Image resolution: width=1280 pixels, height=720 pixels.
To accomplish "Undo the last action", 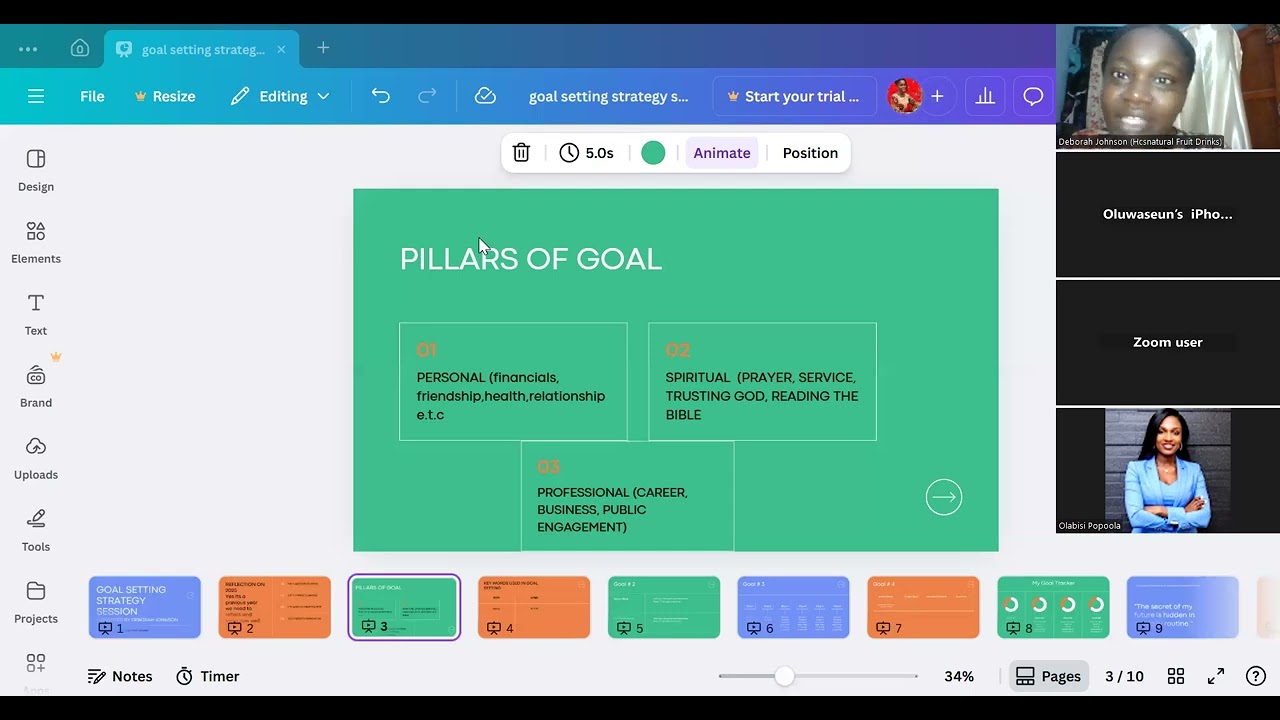I will (381, 96).
